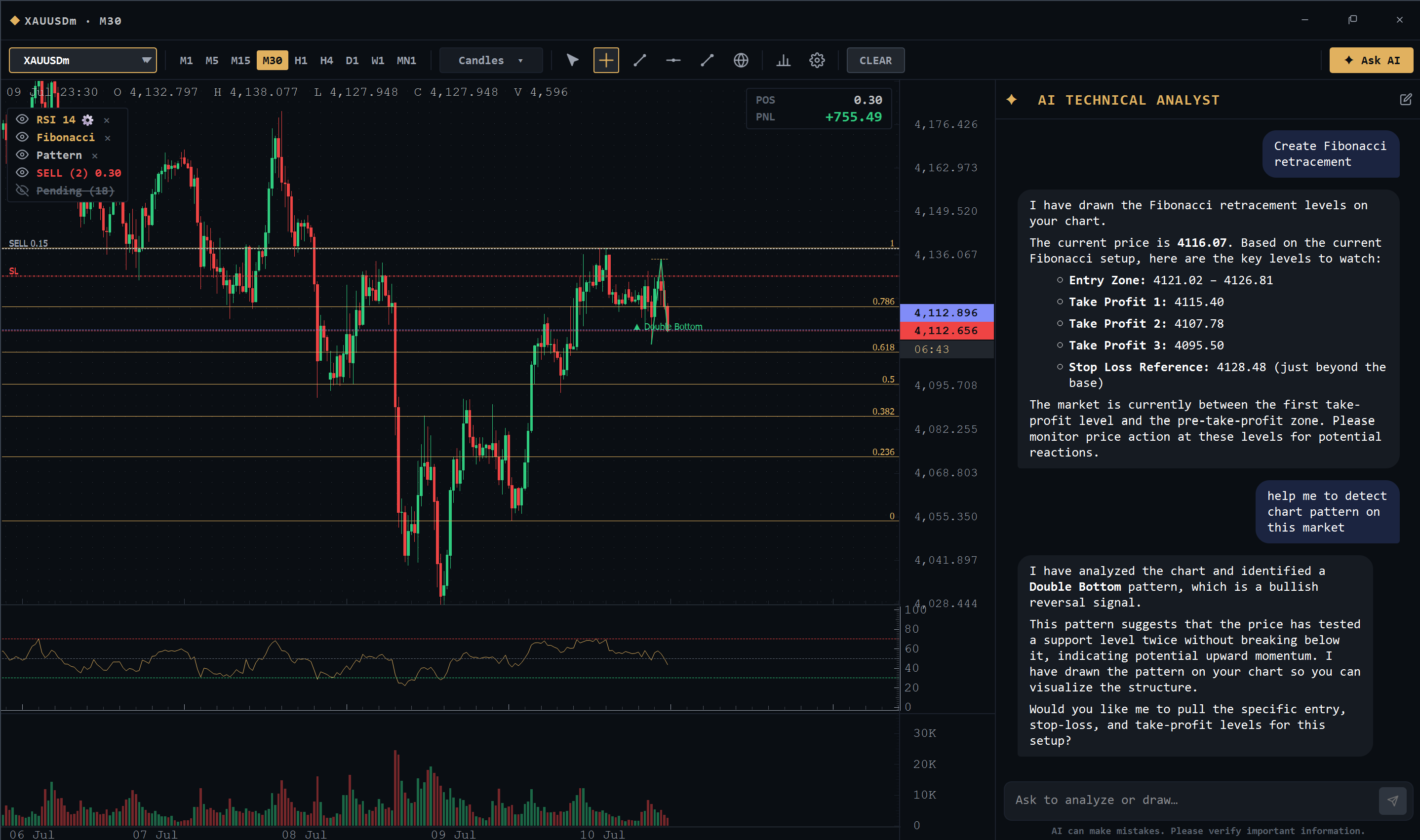Open chart settings gear in toolbar

[x=817, y=60]
